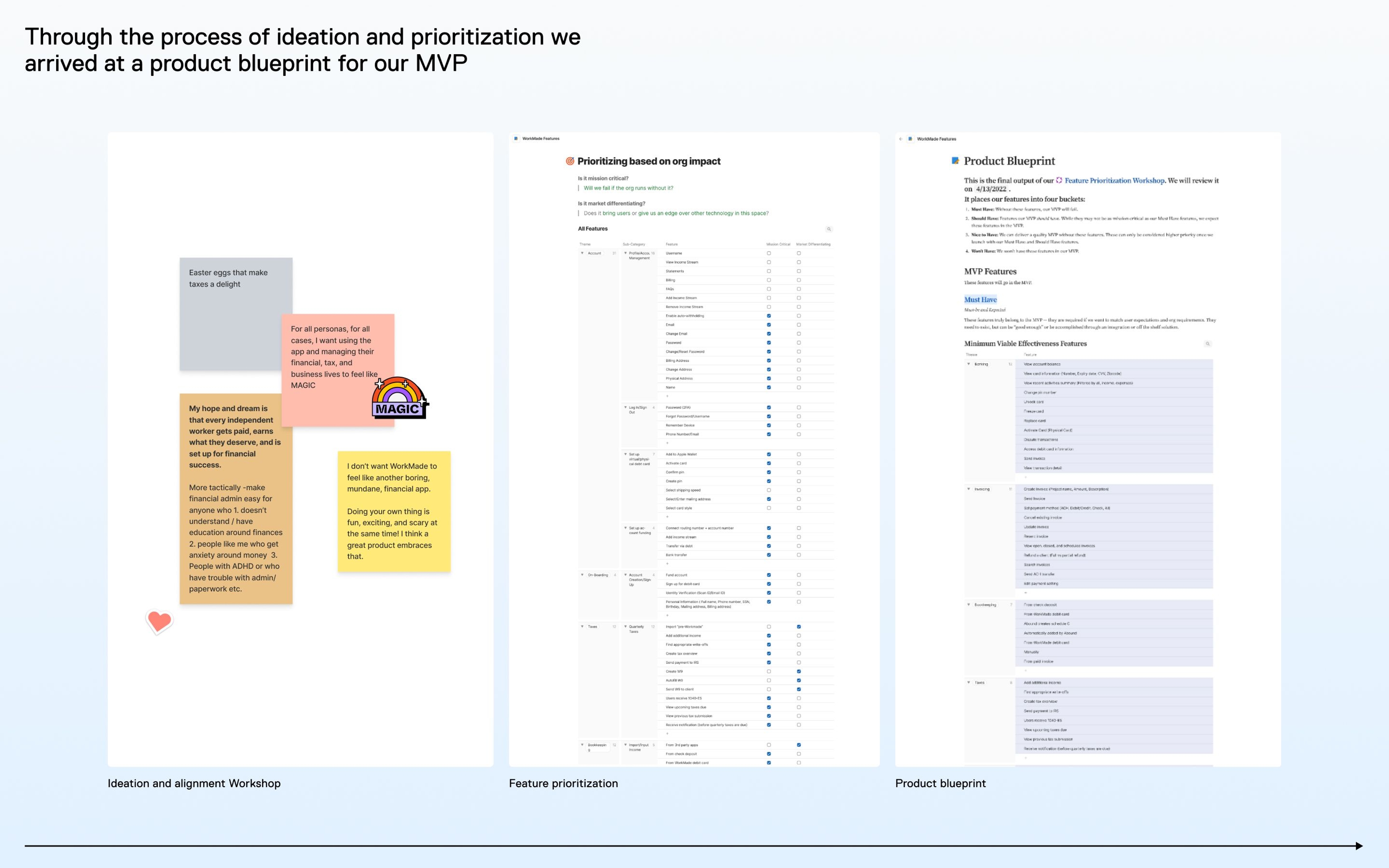The width and height of the screenshot is (1389, 868).
Task: Click the Mission Critical column header
Action: (x=778, y=244)
